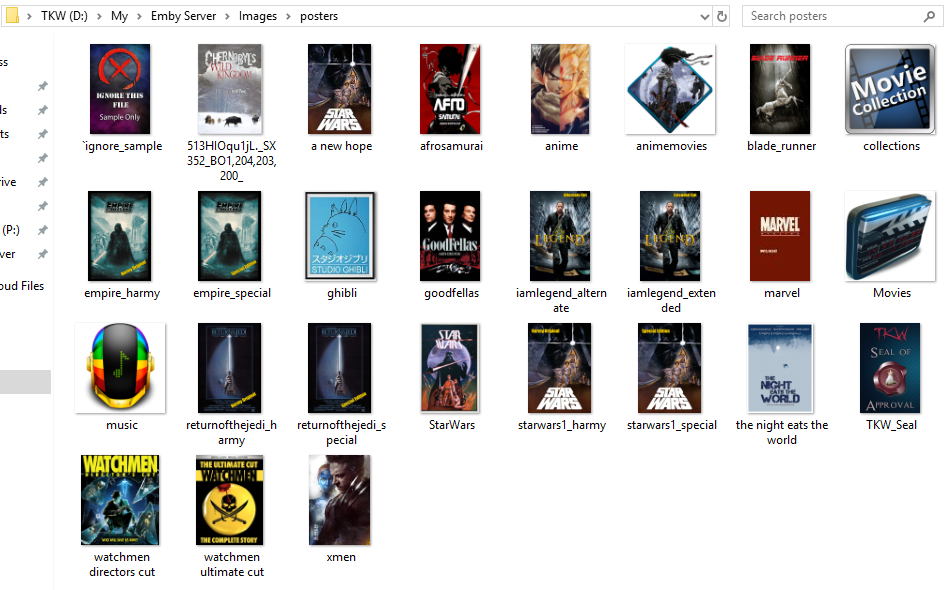This screenshot has height=590, width=952.
Task: Select the goodfellas poster thumbnail
Action: click(x=450, y=236)
